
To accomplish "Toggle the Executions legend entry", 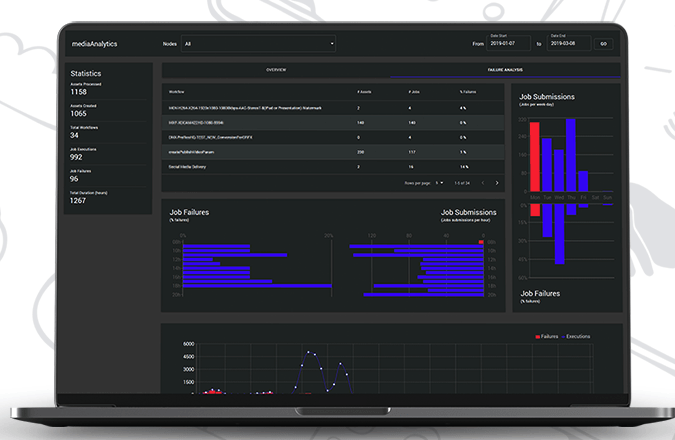I will pyautogui.click(x=576, y=336).
